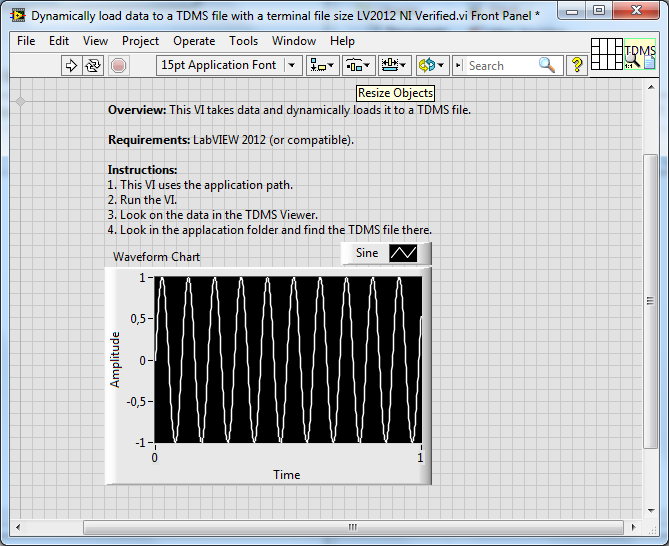Image resolution: width=669 pixels, height=546 pixels.
Task: Open the Resize Objects tool
Action: [395, 65]
